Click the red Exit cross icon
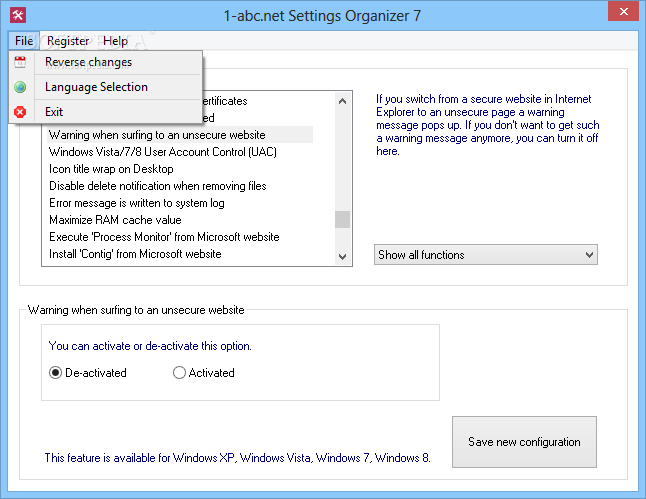The image size is (646, 499). coord(20,112)
